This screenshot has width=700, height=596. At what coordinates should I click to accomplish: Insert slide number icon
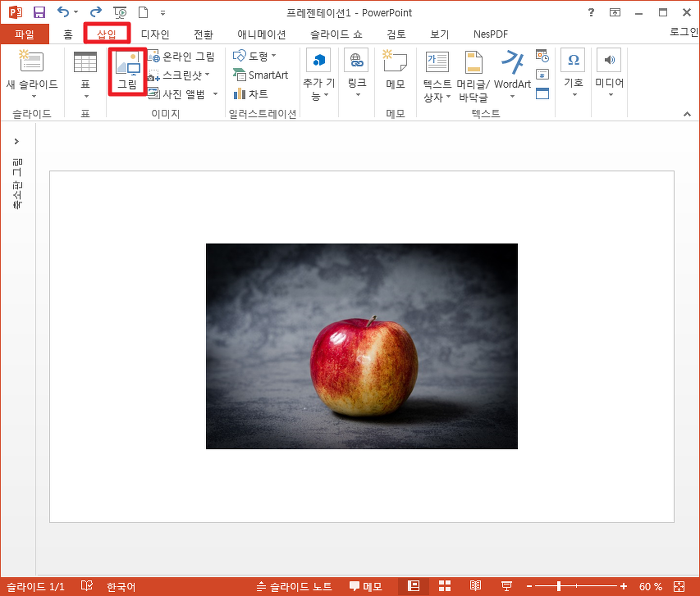coord(542,75)
